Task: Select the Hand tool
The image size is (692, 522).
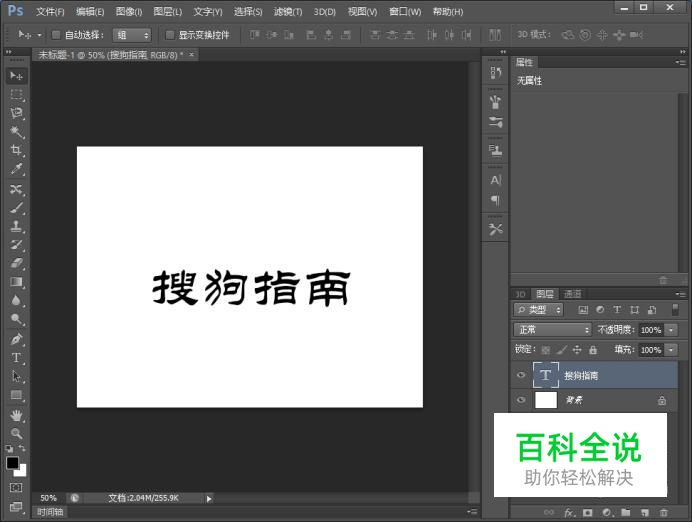Action: point(16,415)
